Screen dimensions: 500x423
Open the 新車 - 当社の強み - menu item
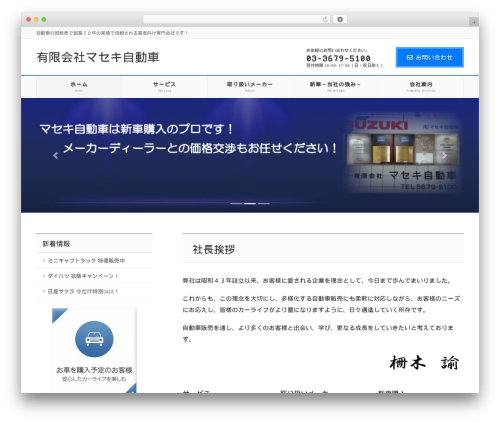tap(335, 87)
